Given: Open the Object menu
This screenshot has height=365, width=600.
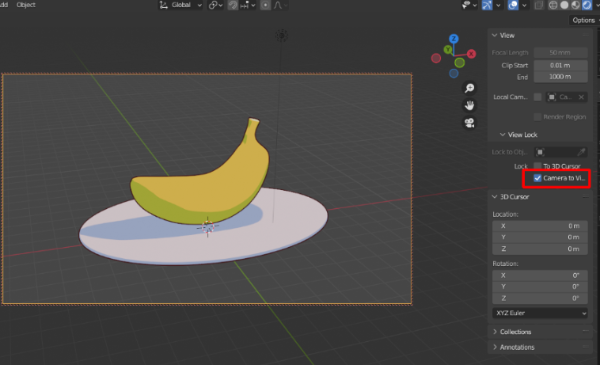Looking at the screenshot, I should [26, 5].
